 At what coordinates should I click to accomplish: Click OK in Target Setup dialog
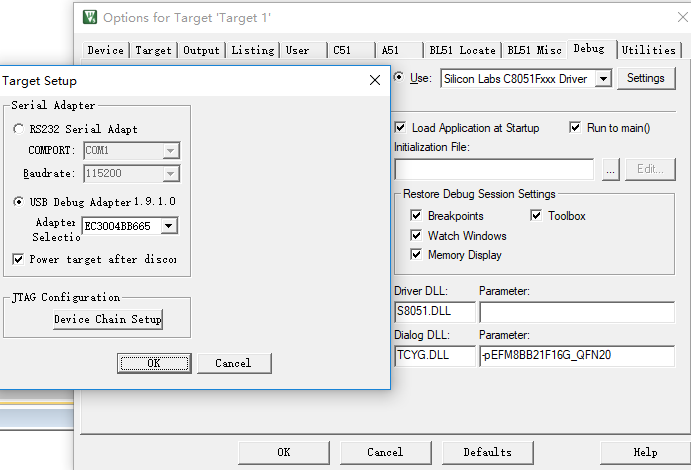click(x=154, y=363)
